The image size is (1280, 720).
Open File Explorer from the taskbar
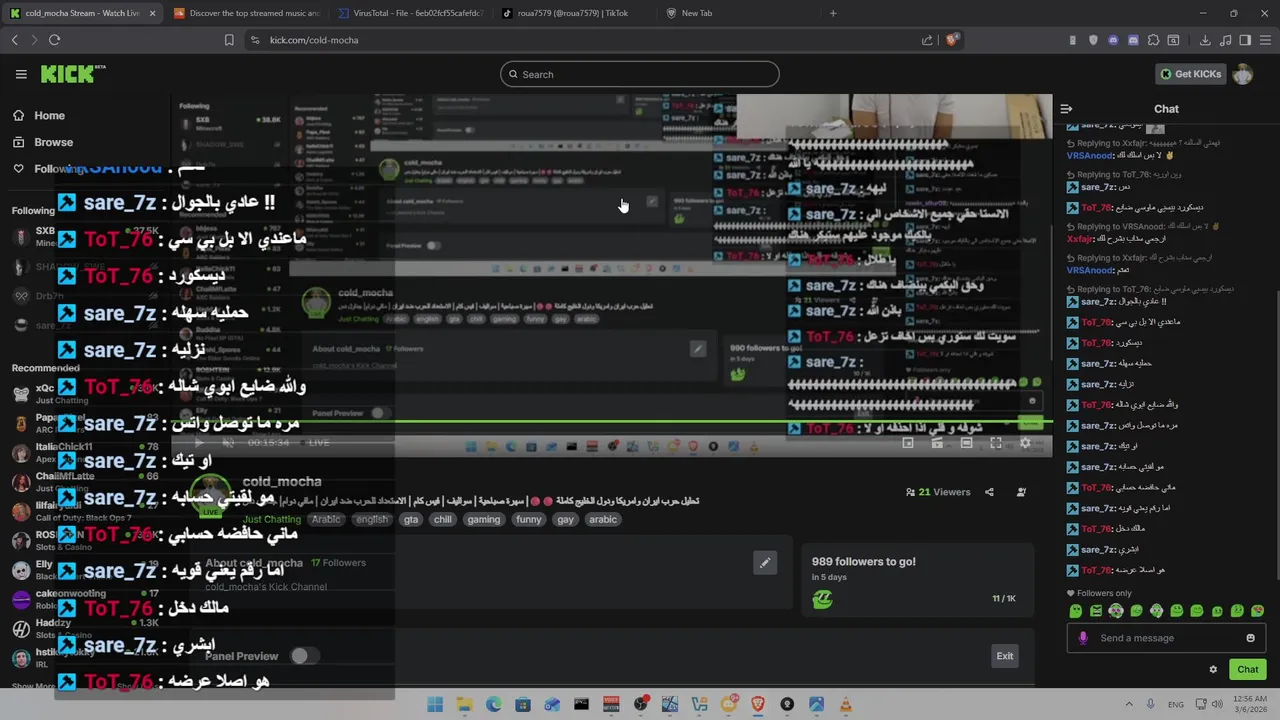pos(464,704)
